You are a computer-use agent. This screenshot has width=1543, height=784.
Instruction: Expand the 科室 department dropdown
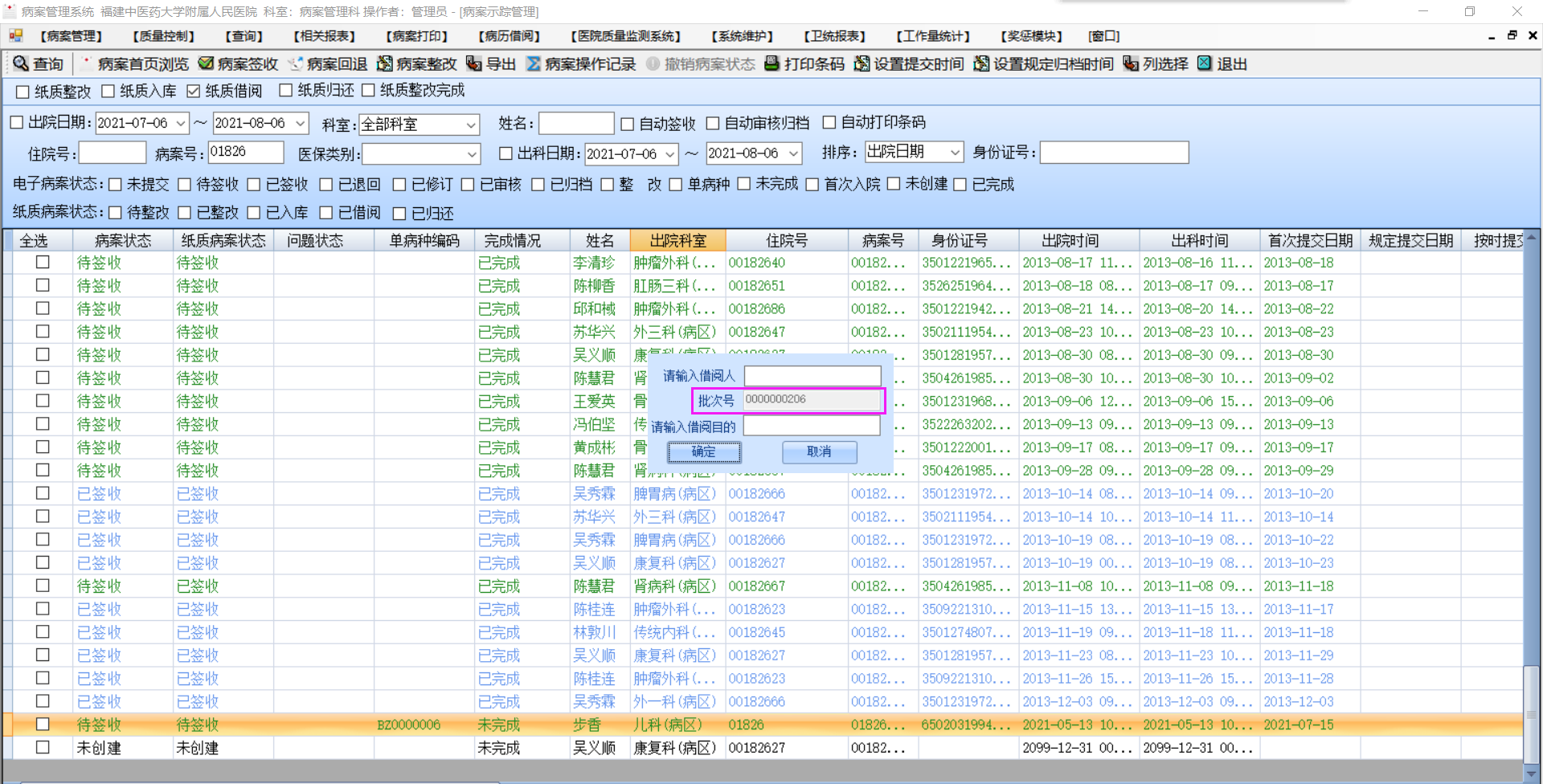[x=471, y=125]
